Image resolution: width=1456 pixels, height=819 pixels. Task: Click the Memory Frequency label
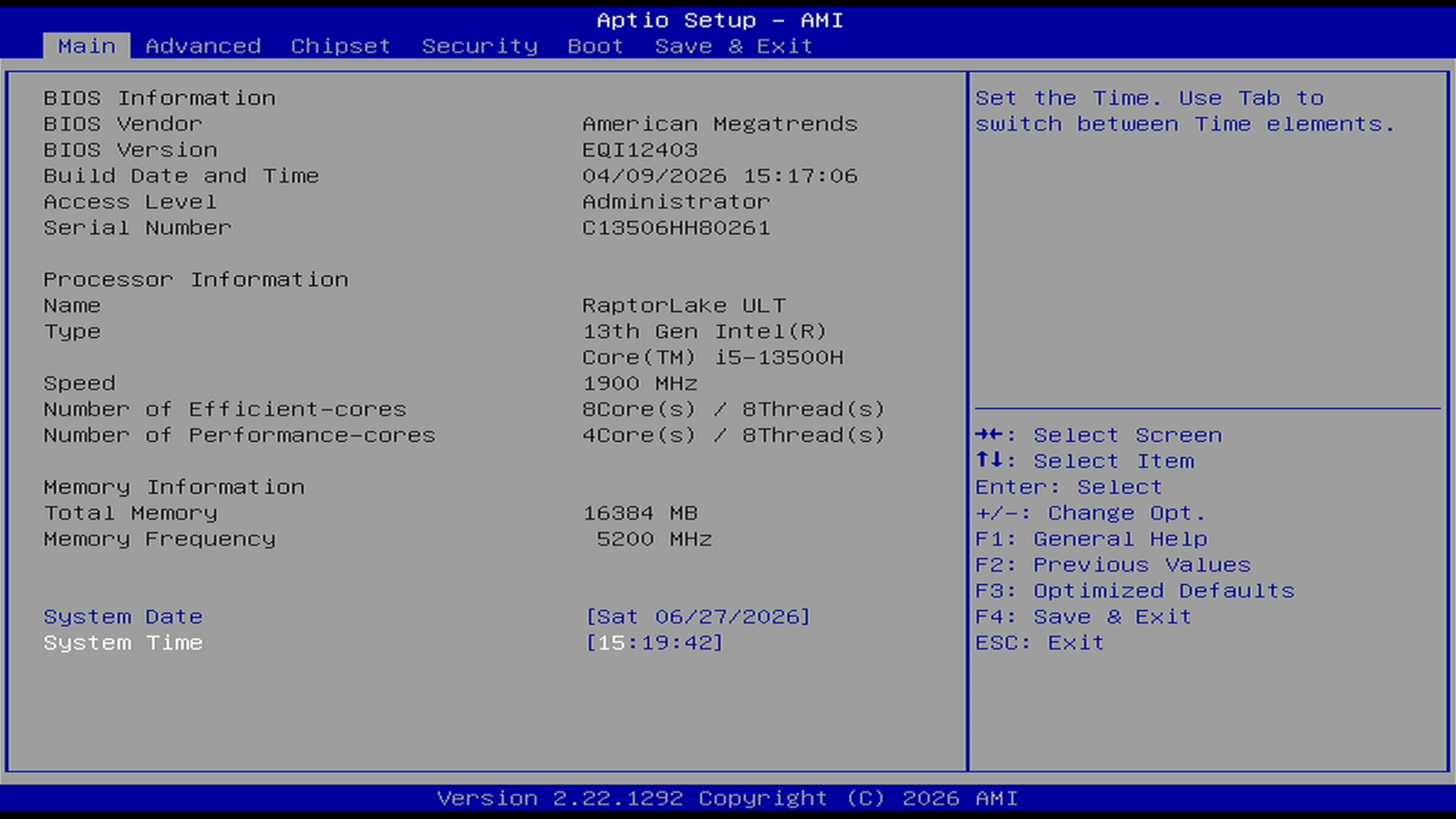click(159, 539)
